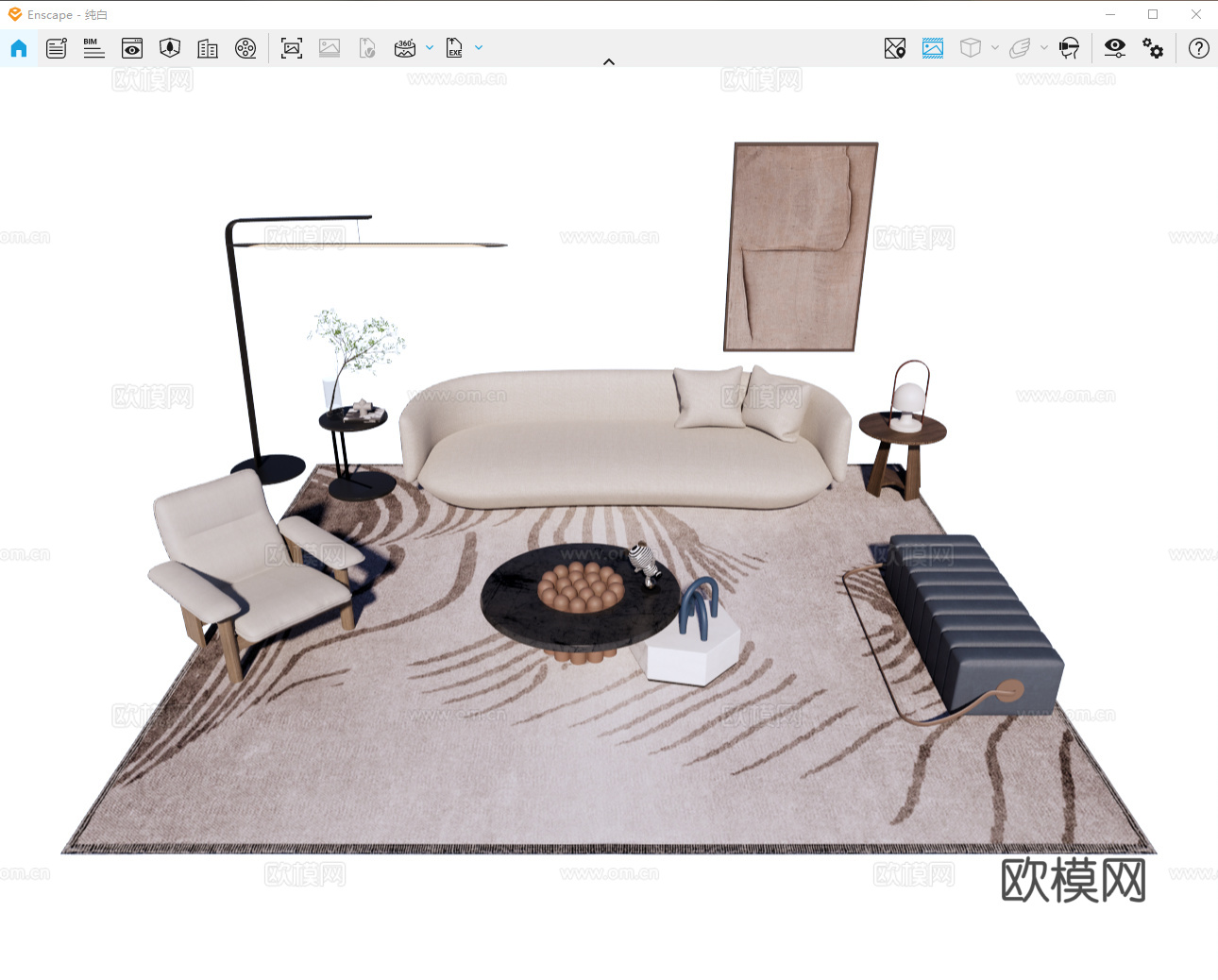Render a 360 panorama

(x=405, y=48)
